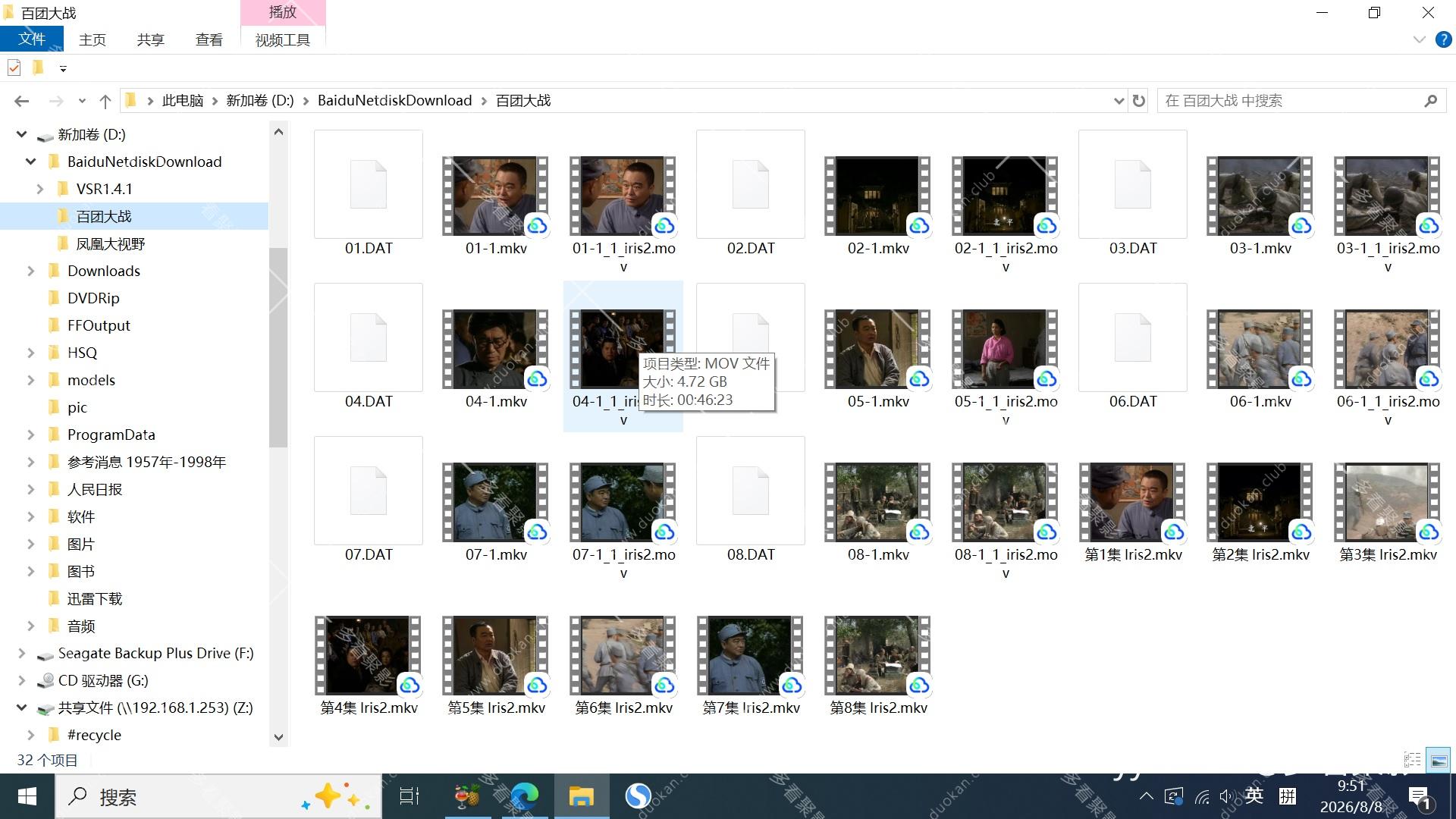Select the 第1集 Iris2.mkv video thumbnail
Image resolution: width=1456 pixels, height=819 pixels.
[x=1133, y=502]
